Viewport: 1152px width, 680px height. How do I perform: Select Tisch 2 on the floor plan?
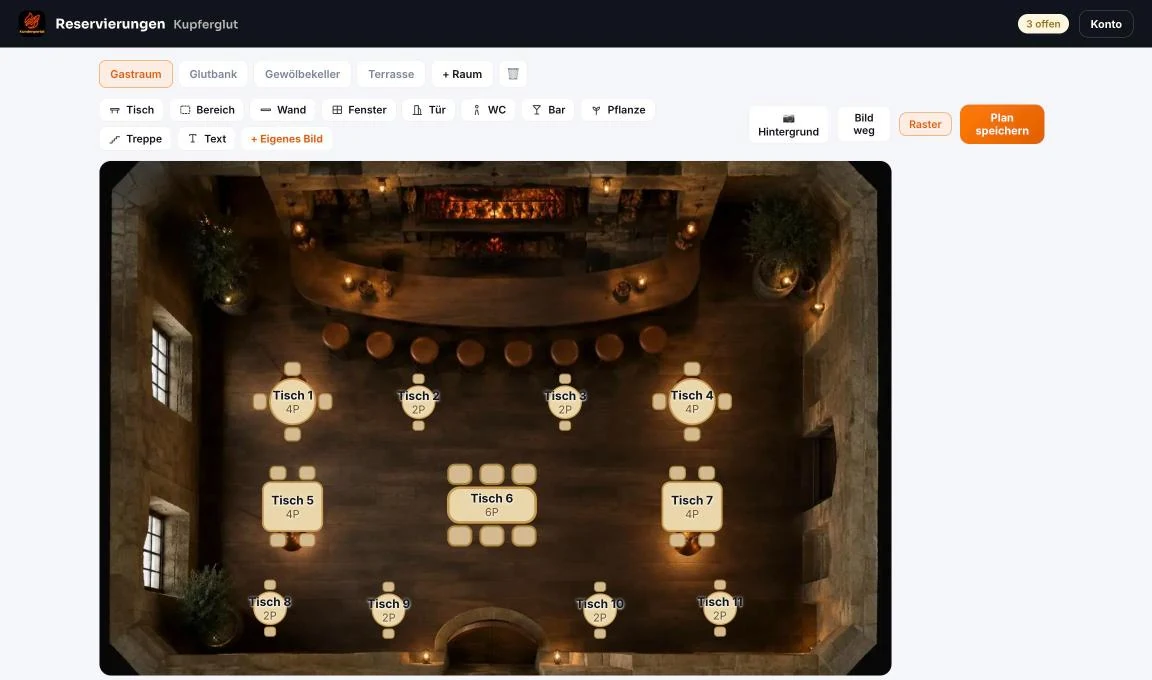tap(418, 402)
